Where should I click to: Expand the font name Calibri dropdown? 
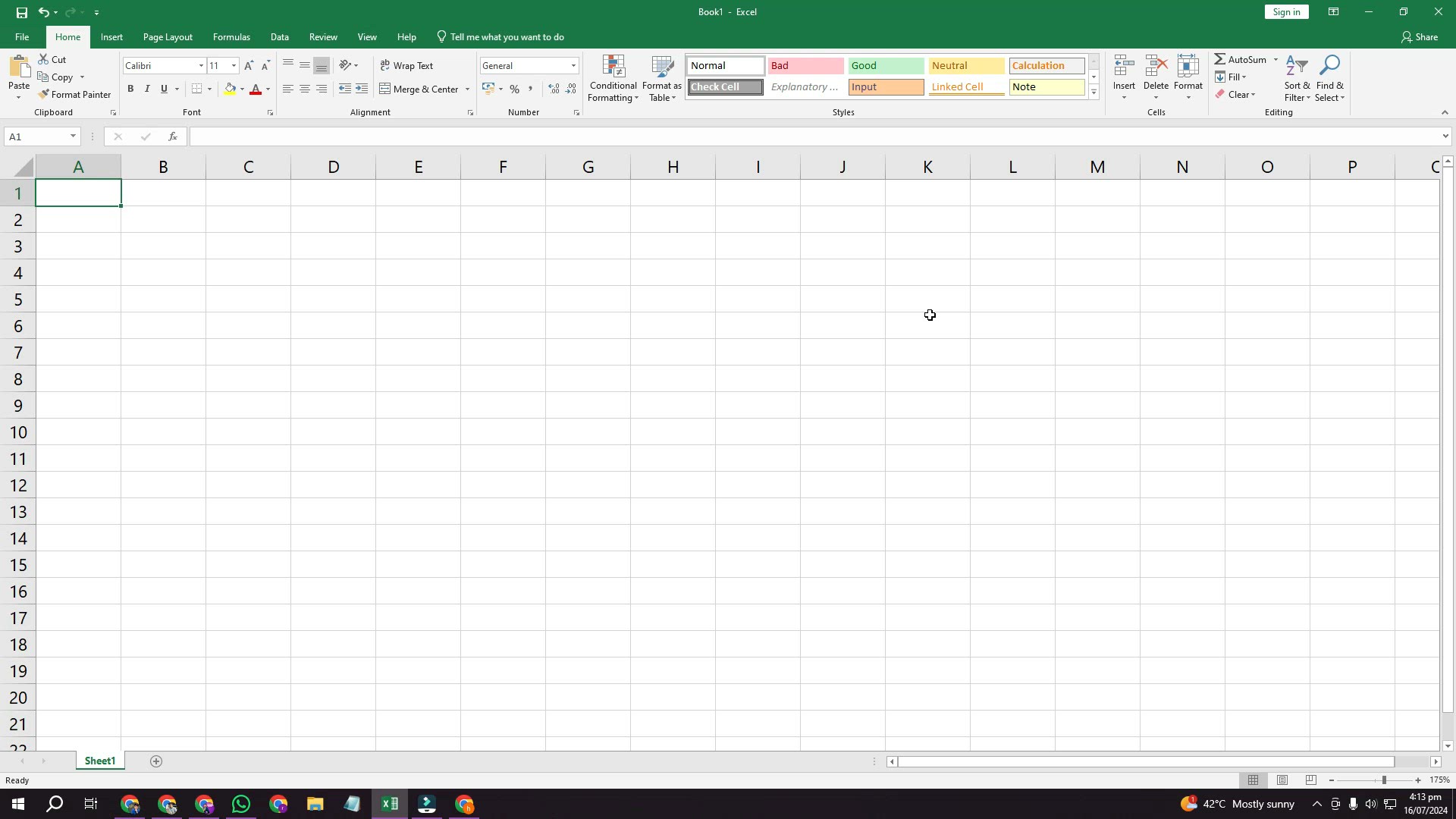click(201, 66)
